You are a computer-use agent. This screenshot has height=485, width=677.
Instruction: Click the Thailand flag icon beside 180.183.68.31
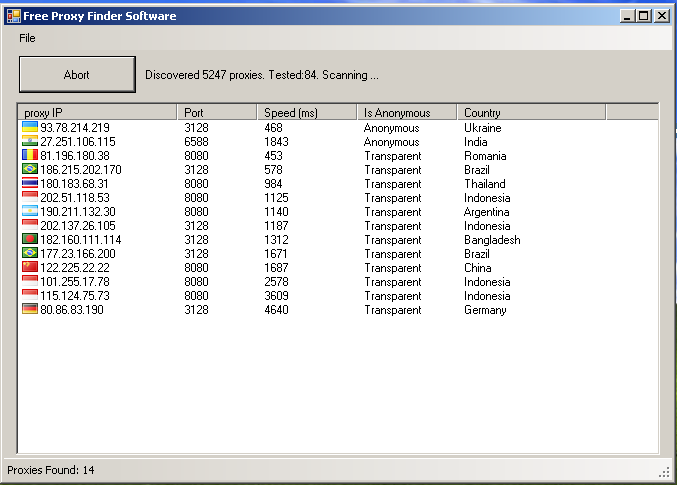coord(30,184)
